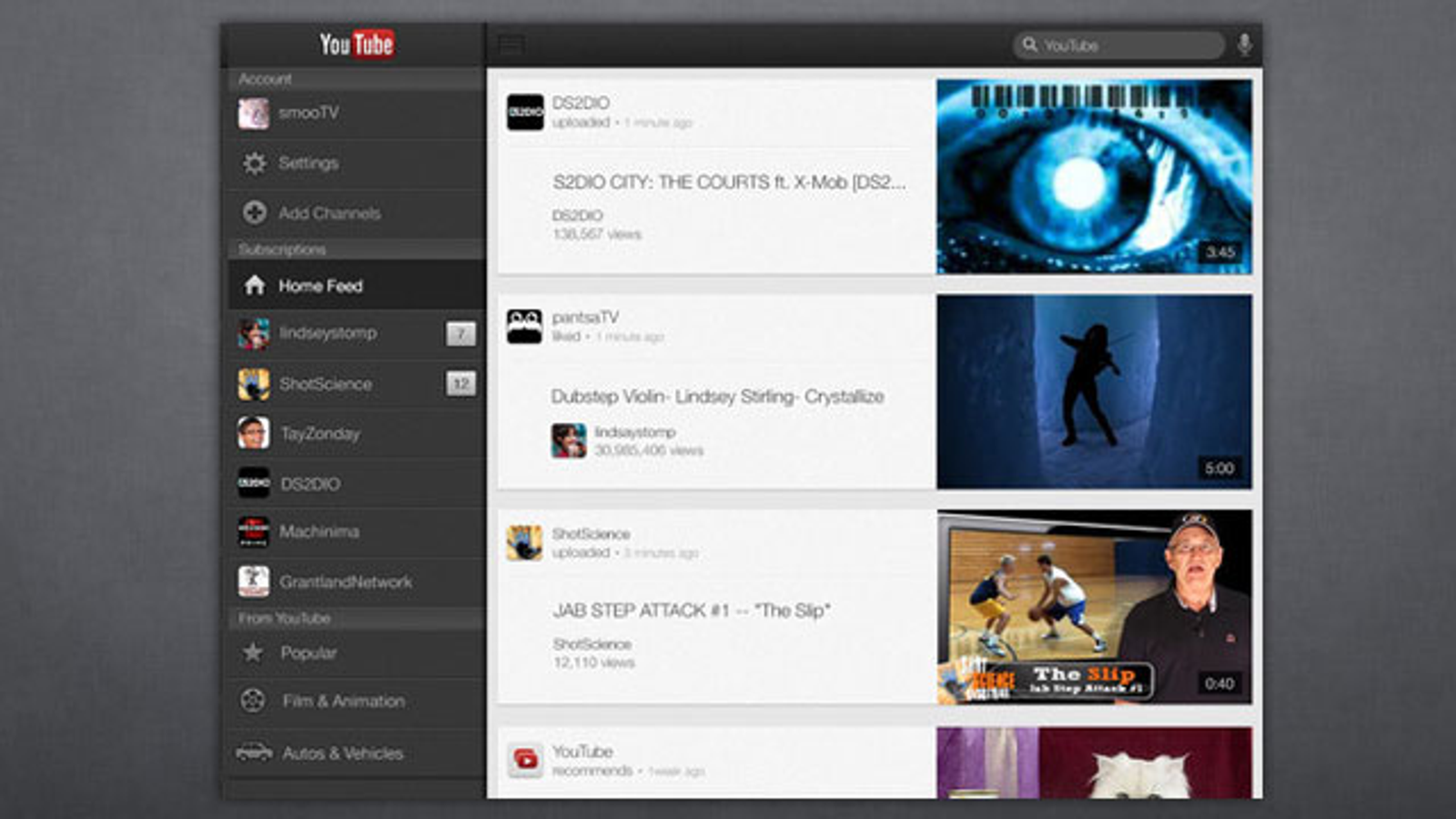The image size is (1456, 819).
Task: Tap DS2DIO channel name in first card
Action: (581, 103)
